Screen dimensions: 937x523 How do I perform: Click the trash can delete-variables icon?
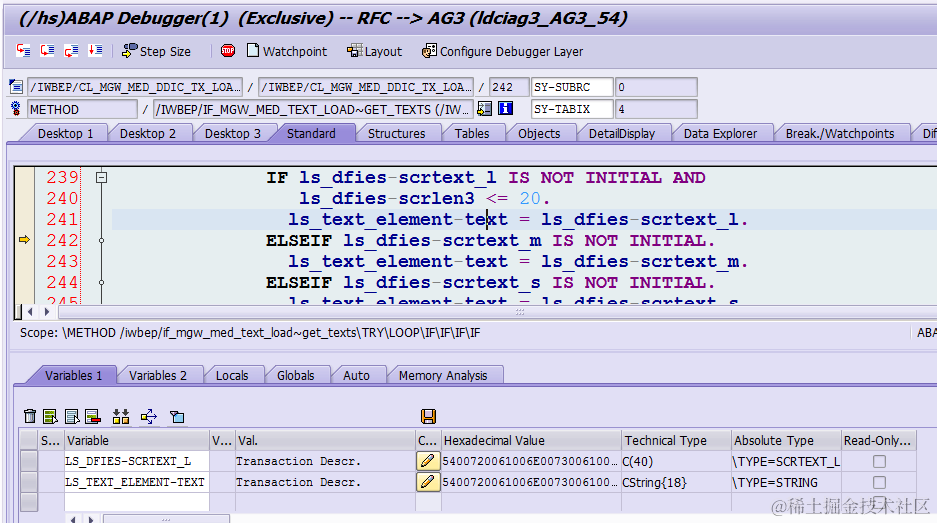[30, 416]
